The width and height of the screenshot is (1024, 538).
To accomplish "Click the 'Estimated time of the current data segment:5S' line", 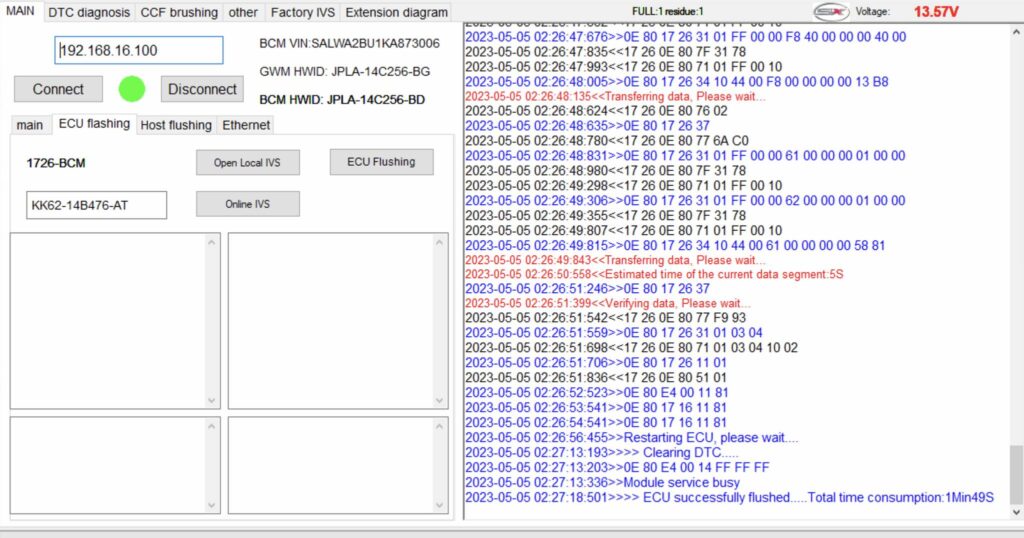I will [654, 274].
